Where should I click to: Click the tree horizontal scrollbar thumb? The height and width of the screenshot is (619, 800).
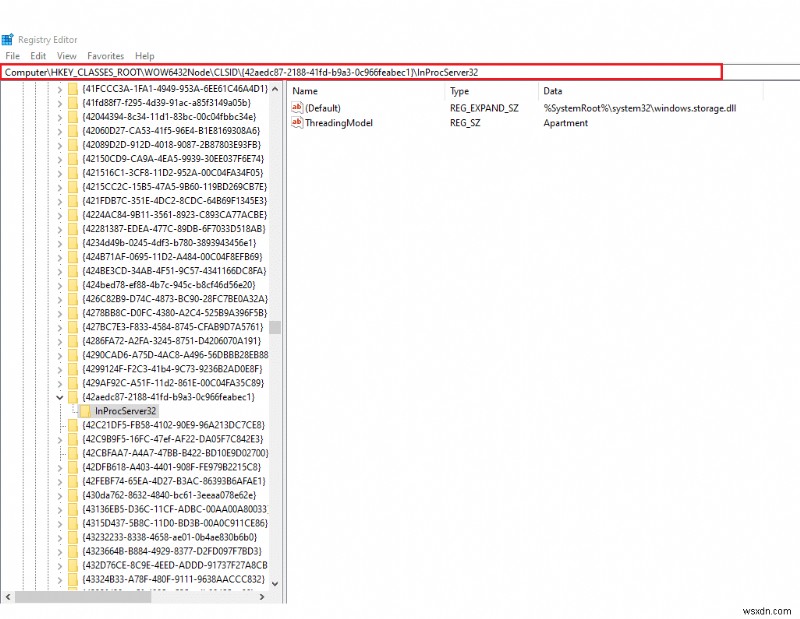(x=83, y=597)
